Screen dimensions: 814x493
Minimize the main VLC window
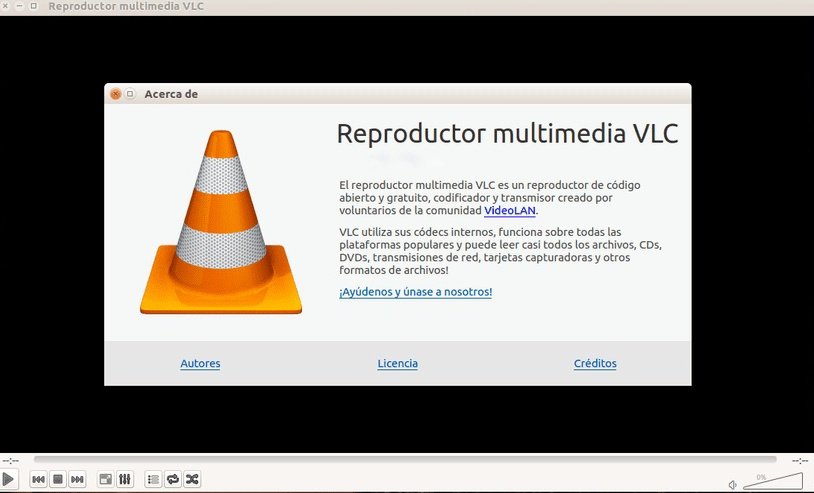(20, 6)
